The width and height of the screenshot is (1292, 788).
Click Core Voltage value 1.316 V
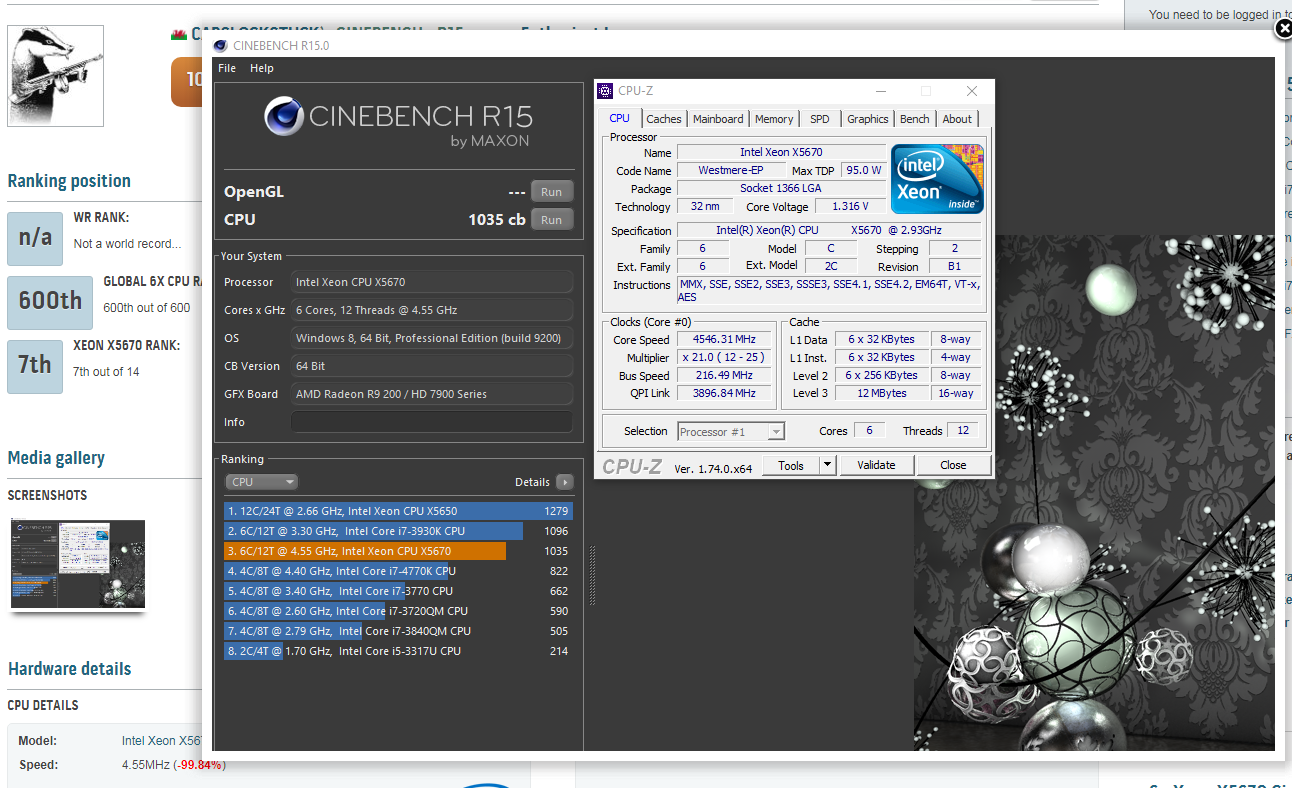point(850,207)
